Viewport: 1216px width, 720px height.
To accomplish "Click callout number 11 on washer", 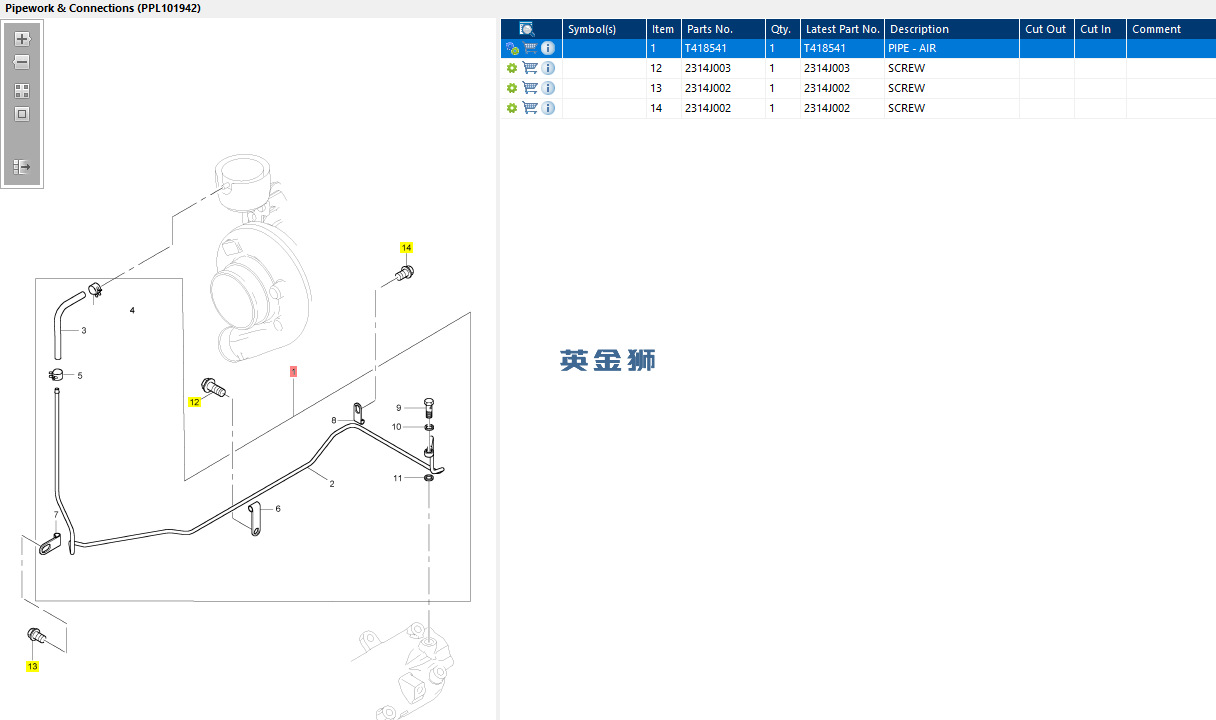I will (397, 478).
